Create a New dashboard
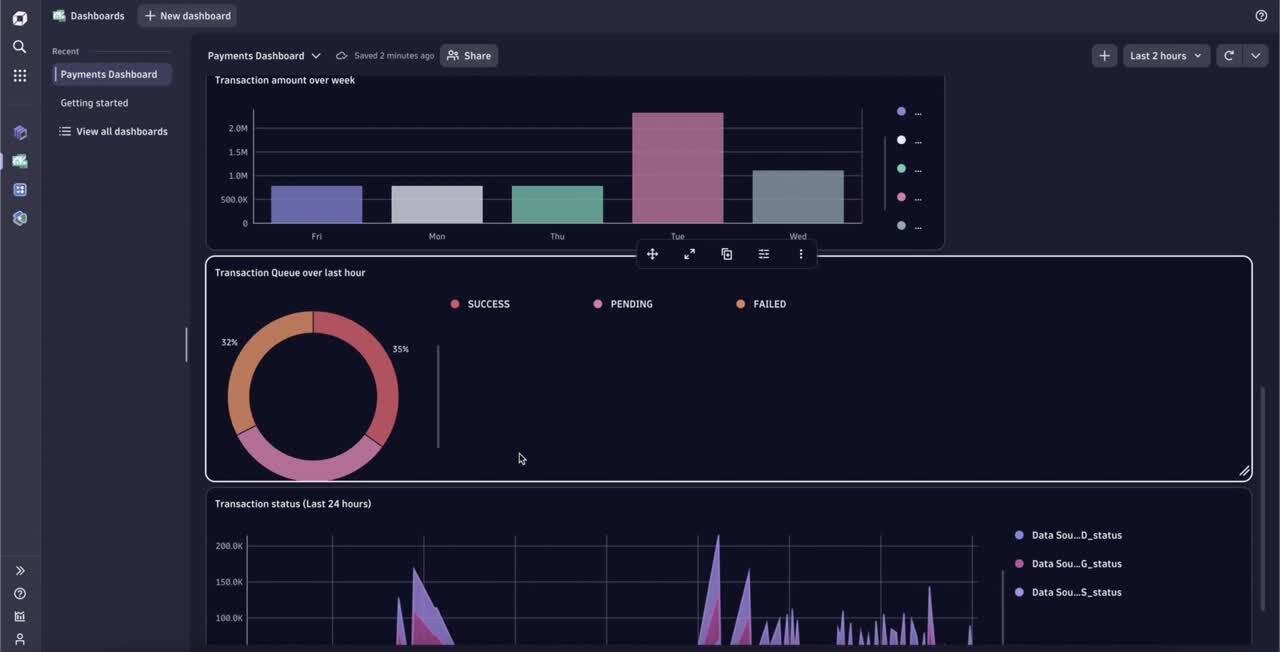1280x652 pixels. pos(187,16)
